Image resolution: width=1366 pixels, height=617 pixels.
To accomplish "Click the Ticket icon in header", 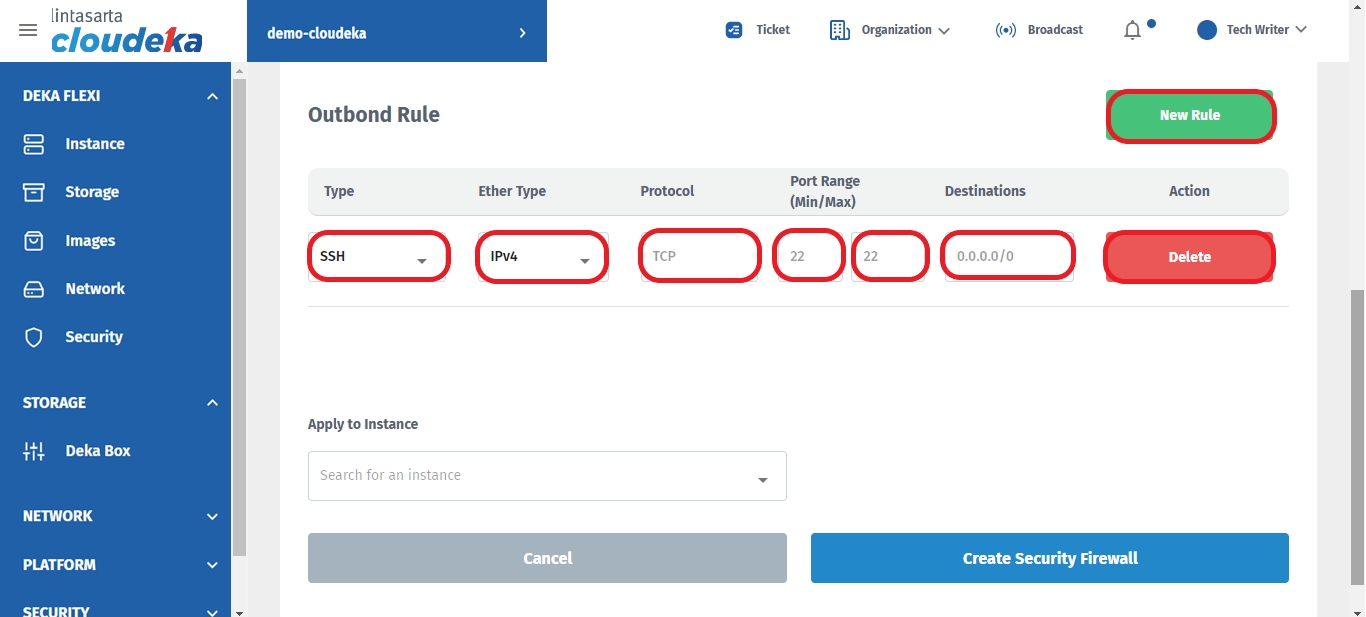I will pos(734,30).
